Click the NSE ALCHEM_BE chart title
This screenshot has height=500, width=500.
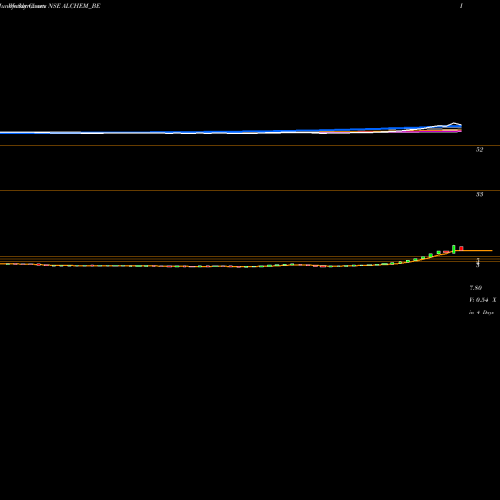(74, 6)
